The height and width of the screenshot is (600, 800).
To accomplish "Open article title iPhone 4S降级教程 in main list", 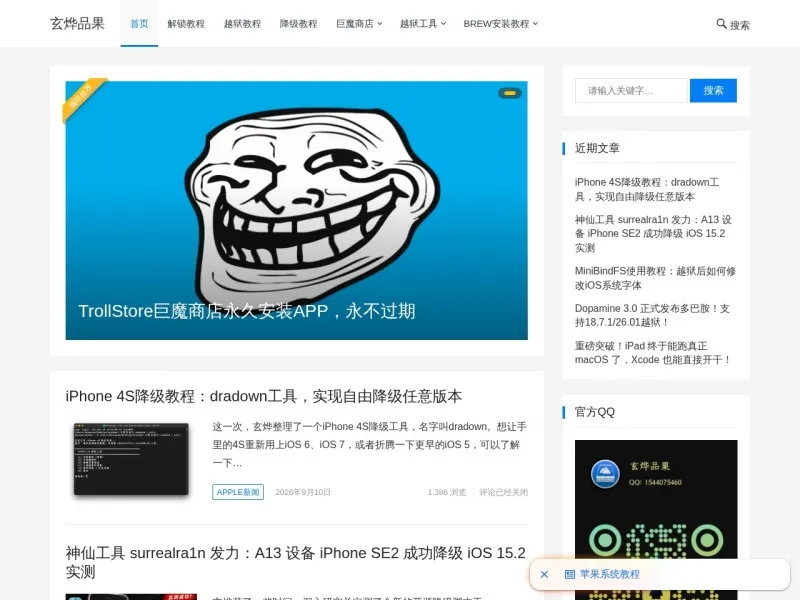I will tap(264, 396).
